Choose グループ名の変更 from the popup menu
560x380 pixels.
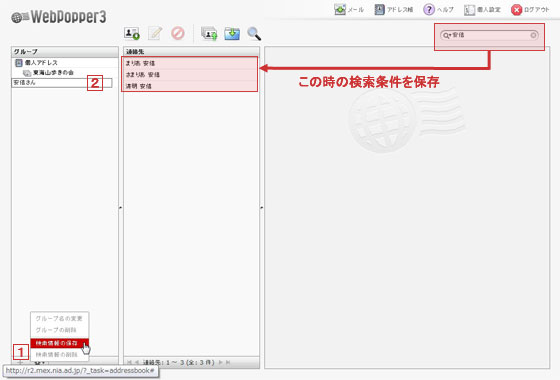click(59, 318)
